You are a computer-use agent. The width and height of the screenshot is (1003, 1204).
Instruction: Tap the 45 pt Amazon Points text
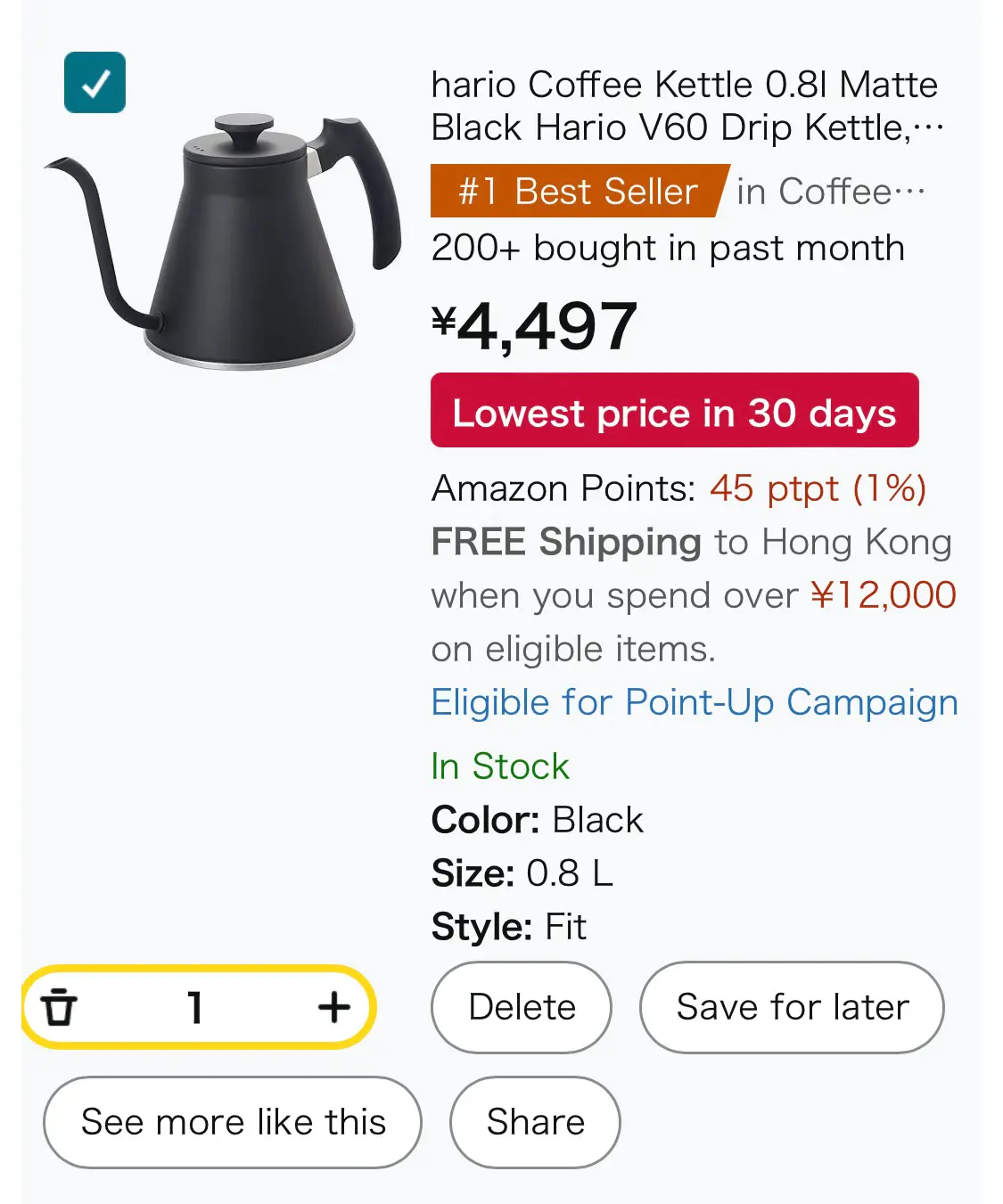(x=818, y=488)
